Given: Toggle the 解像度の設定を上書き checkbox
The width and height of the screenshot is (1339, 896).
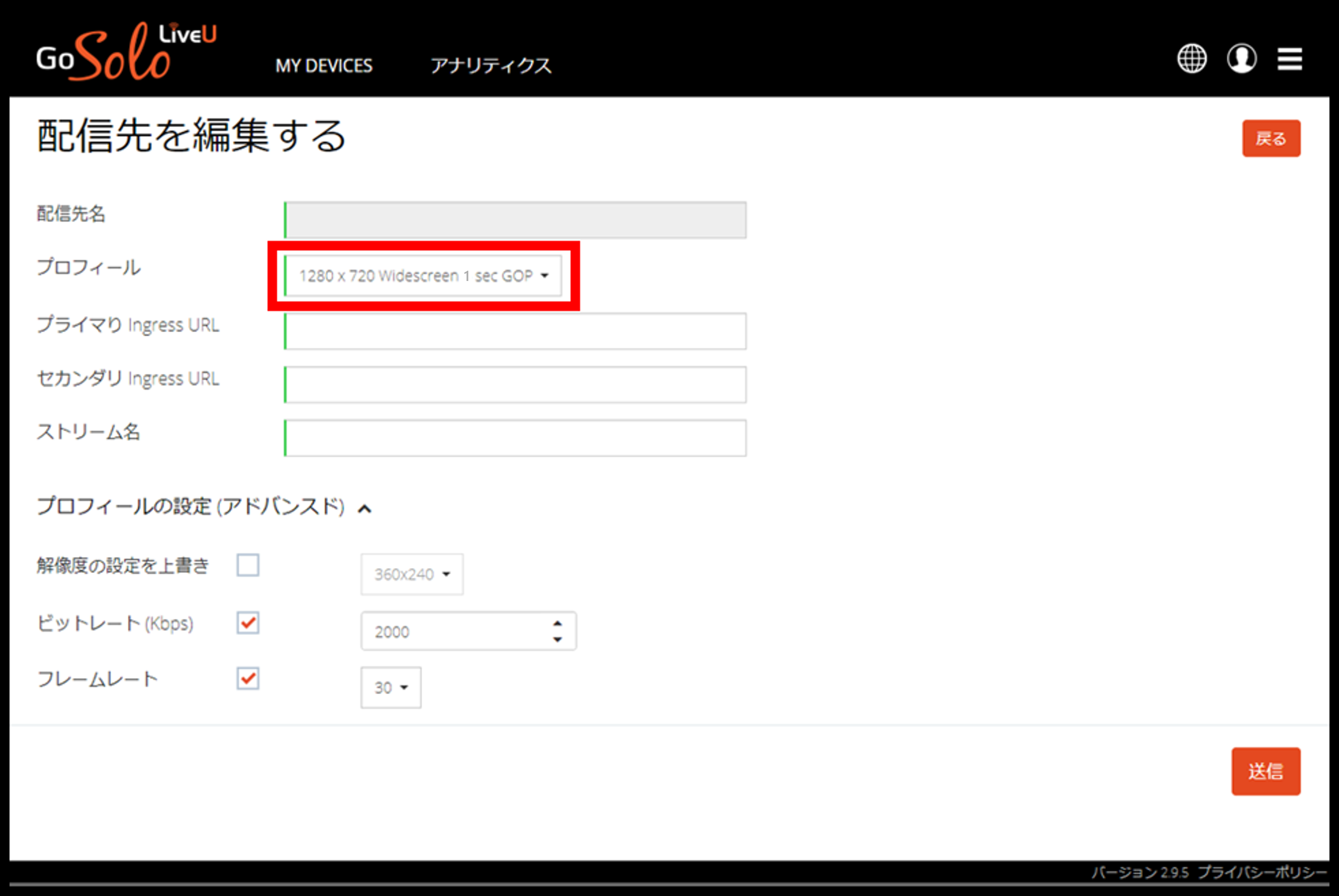Looking at the screenshot, I should point(248,565).
